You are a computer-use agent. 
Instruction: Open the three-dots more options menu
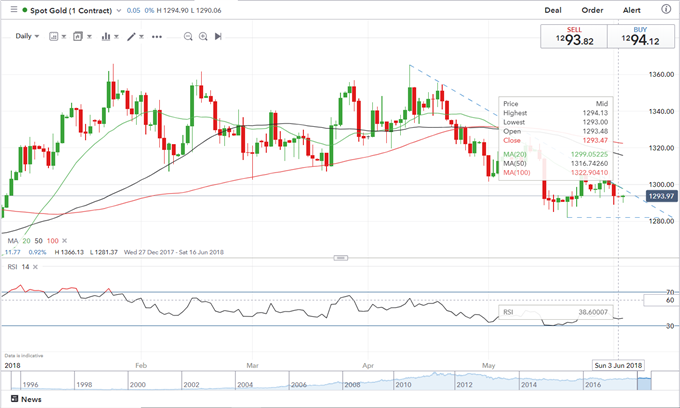pos(157,37)
